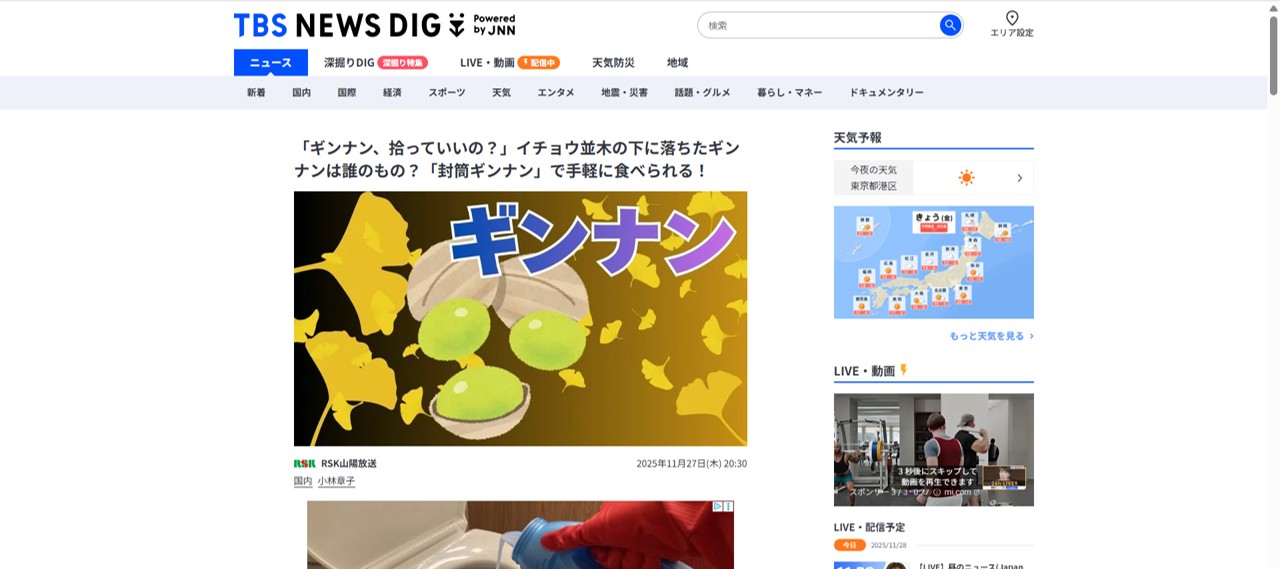
Task: Click the 国内 tag under article
Action: click(303, 481)
